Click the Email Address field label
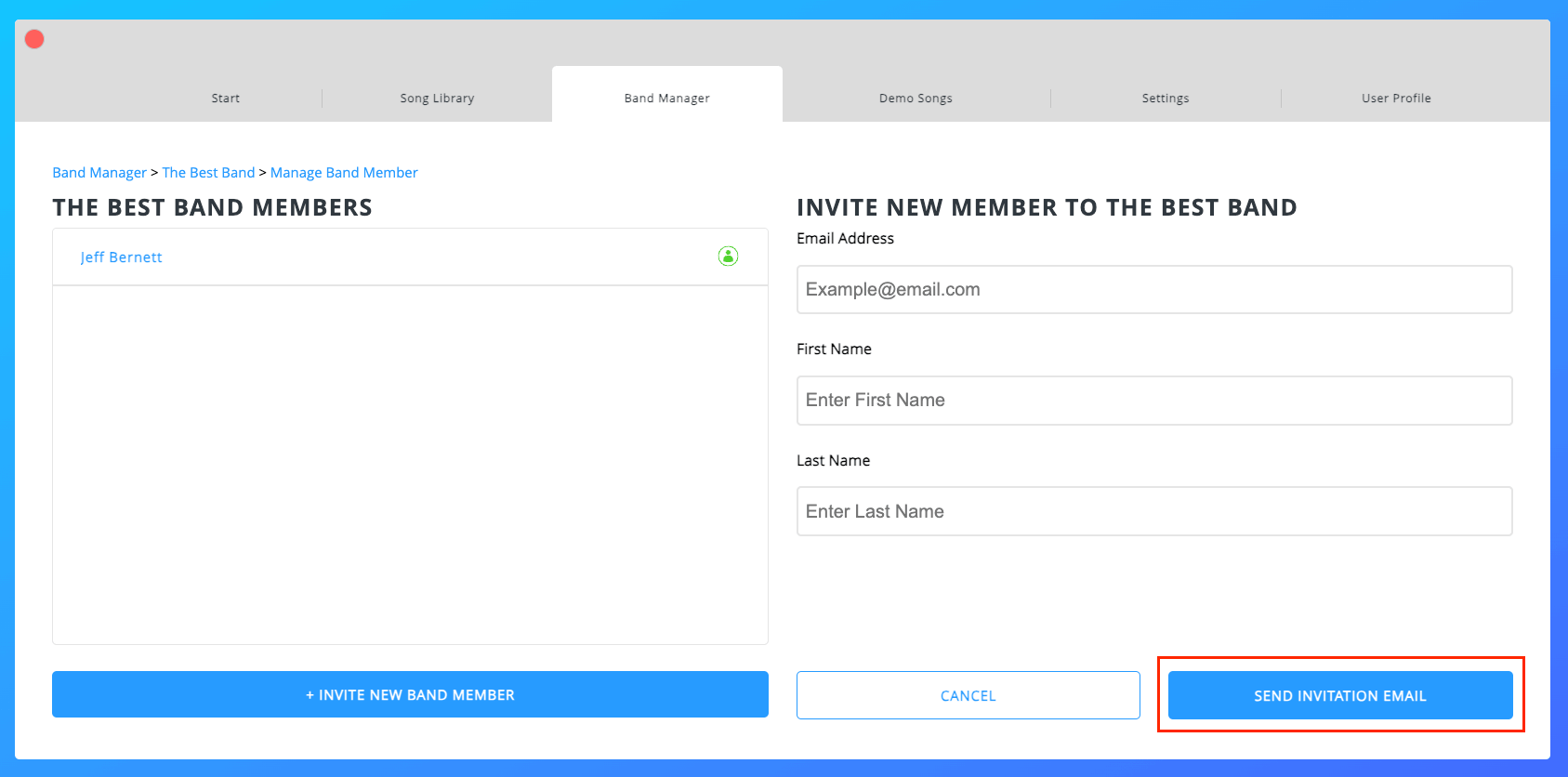Screen dimensions: 1568x777 click(x=845, y=239)
